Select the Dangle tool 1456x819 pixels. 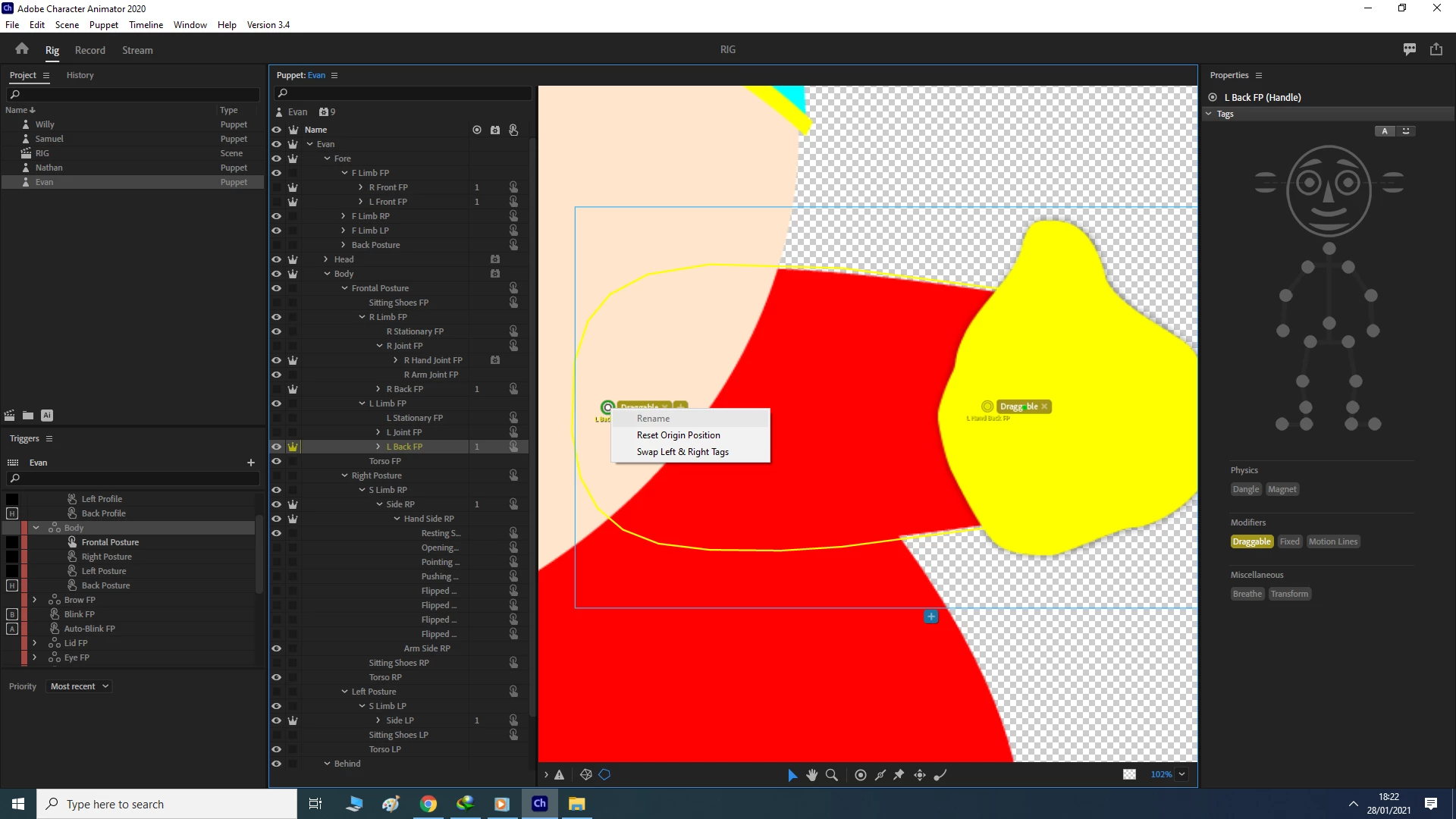940,774
